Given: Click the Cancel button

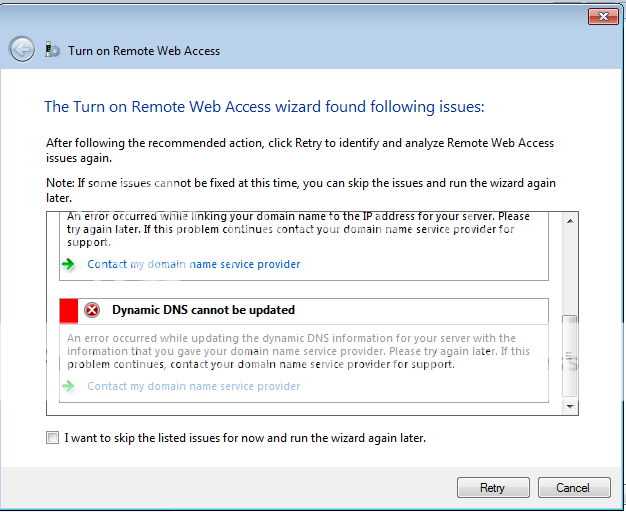Looking at the screenshot, I should 574,488.
